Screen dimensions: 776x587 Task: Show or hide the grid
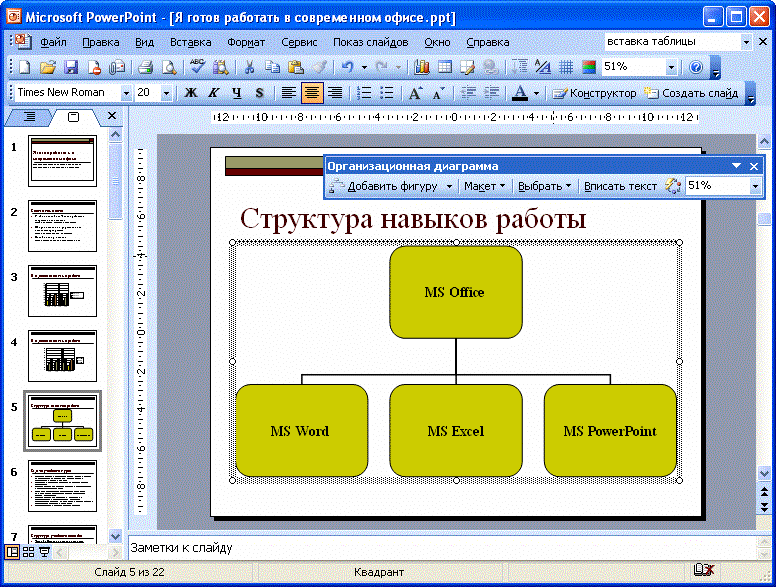pos(566,67)
